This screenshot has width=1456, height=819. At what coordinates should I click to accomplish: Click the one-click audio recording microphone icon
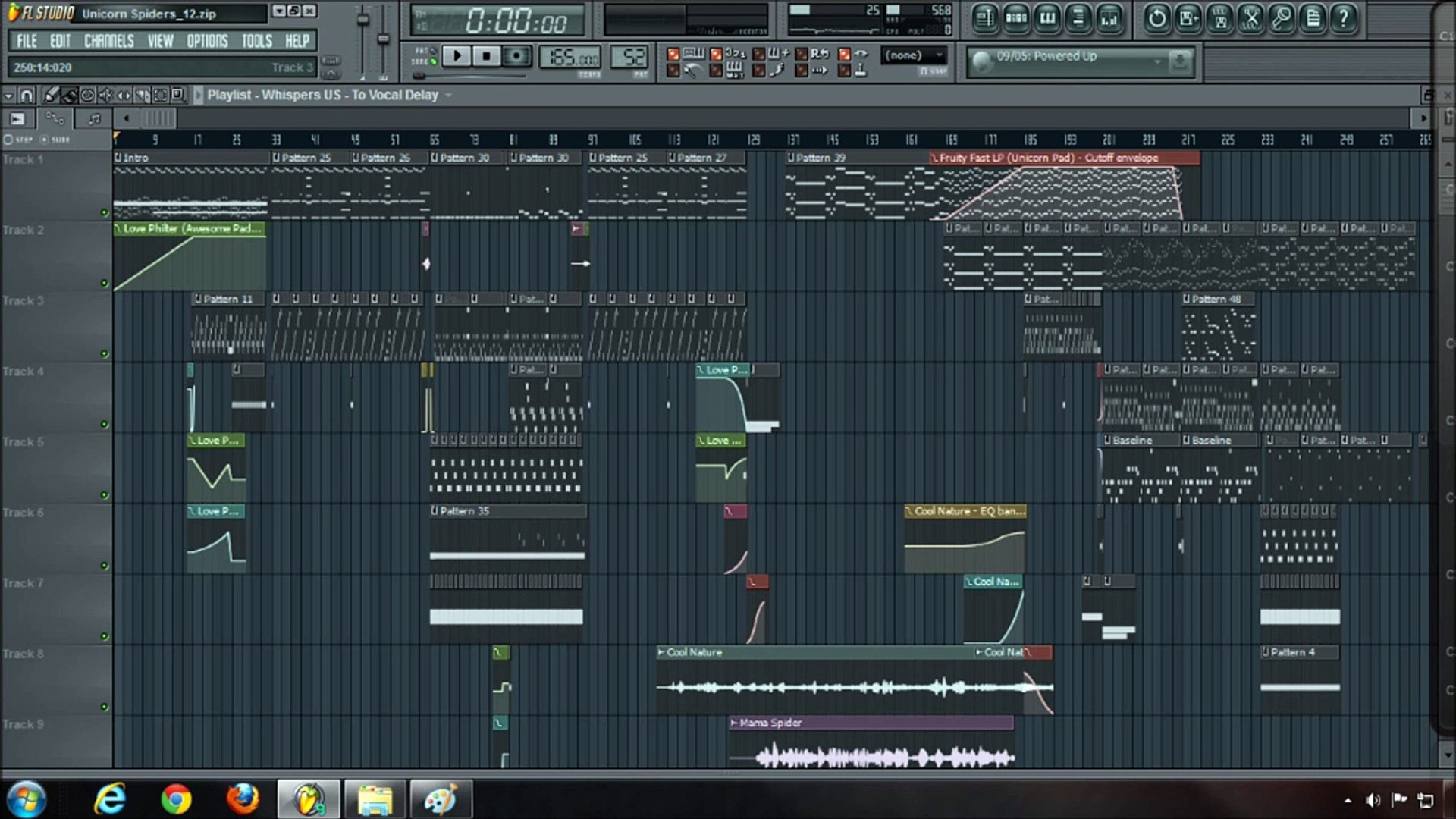1282,18
